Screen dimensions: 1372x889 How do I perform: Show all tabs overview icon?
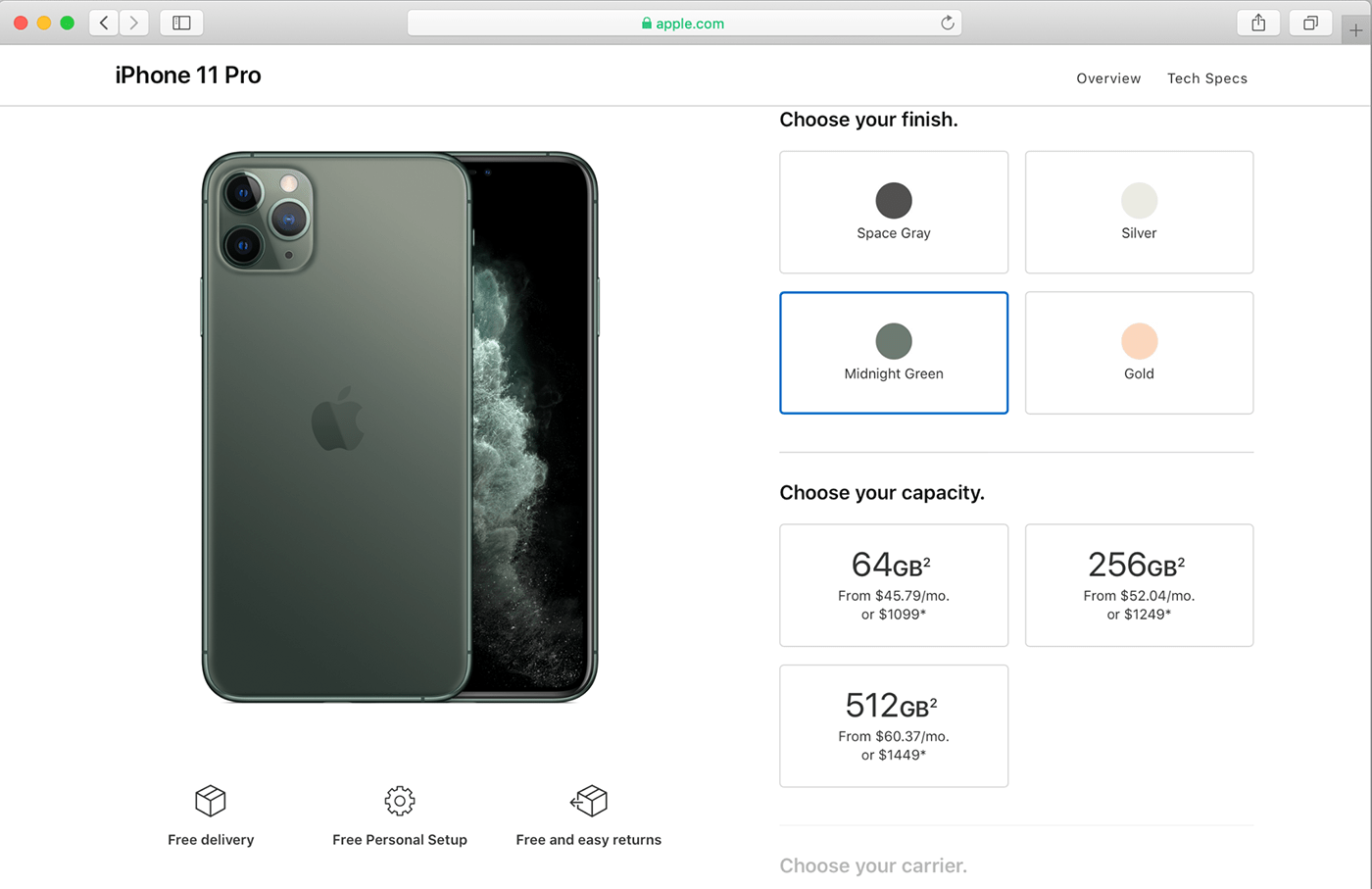tap(1310, 23)
